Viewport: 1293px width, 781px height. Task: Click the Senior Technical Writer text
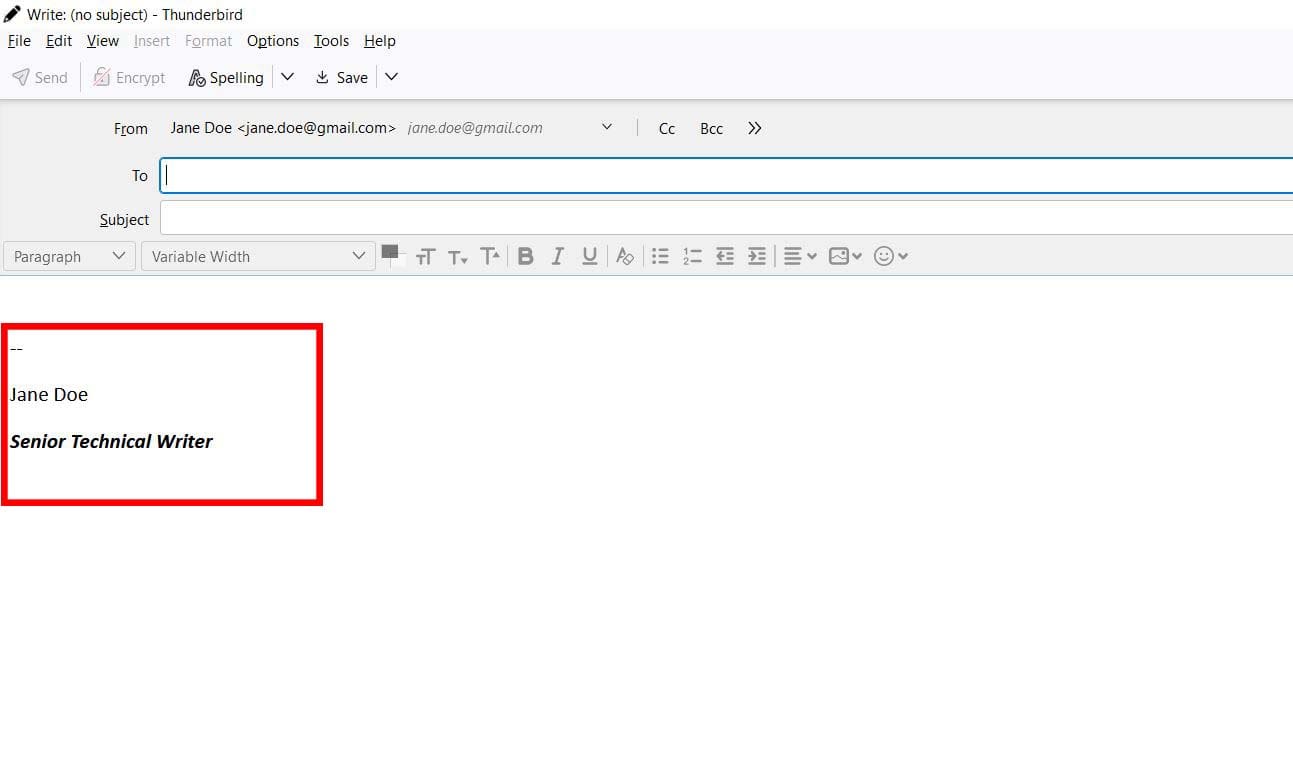[111, 441]
